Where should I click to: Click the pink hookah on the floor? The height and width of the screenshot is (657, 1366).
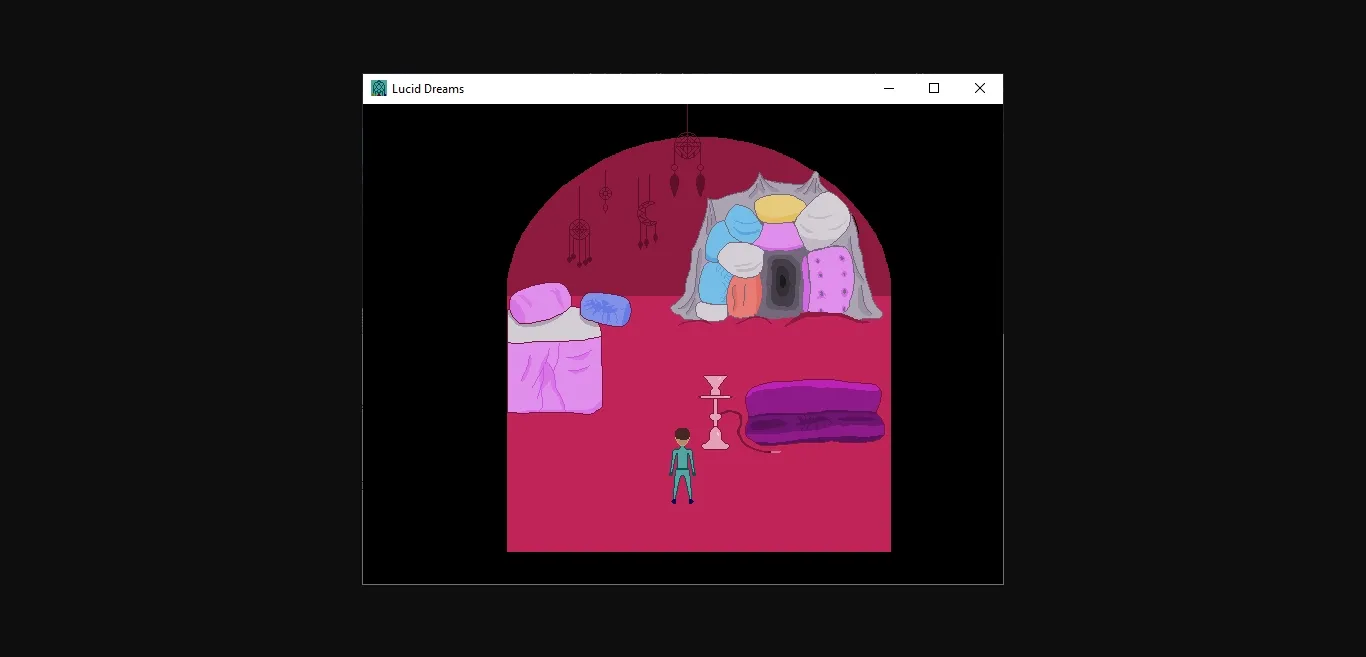coord(714,414)
